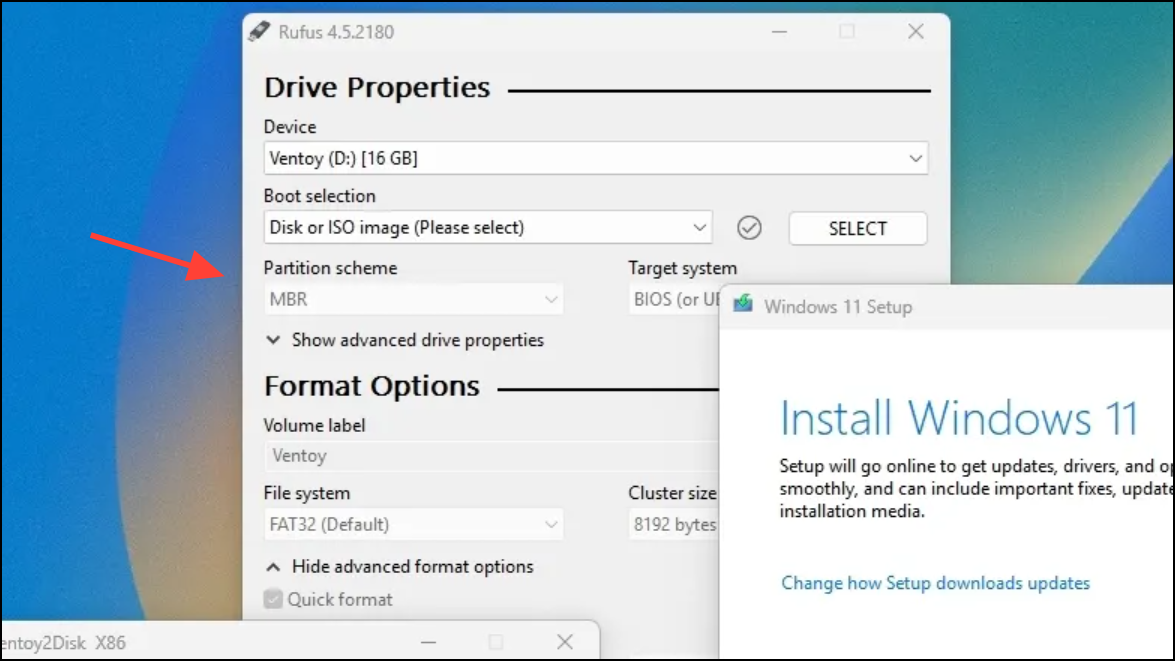
Task: Click the Windows 11 Setup title text
Action: (838, 307)
